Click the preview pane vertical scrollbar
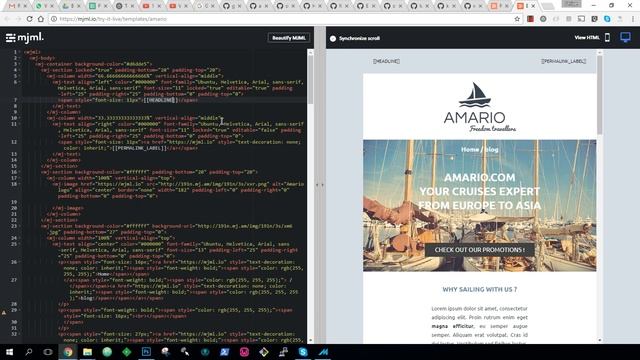Viewport: 640px width, 360px height. pyautogui.click(x=600, y=94)
